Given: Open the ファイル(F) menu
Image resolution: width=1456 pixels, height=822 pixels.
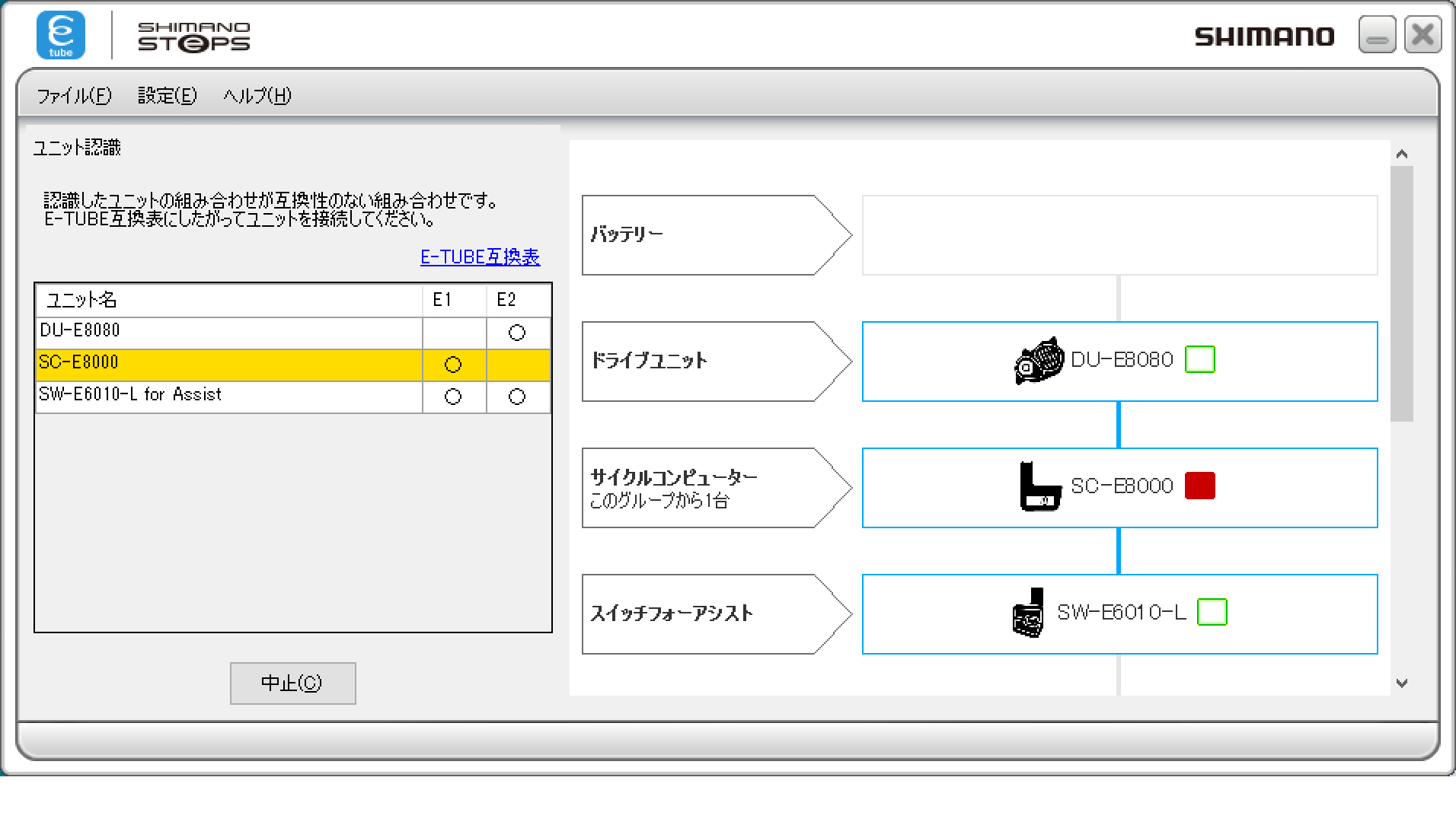Looking at the screenshot, I should click(x=74, y=96).
